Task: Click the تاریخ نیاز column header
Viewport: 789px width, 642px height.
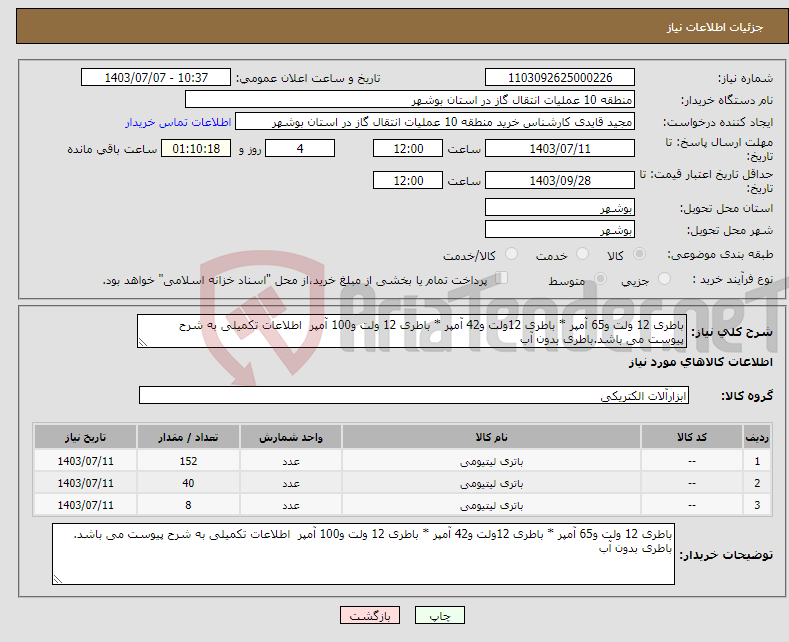Action: coord(86,437)
